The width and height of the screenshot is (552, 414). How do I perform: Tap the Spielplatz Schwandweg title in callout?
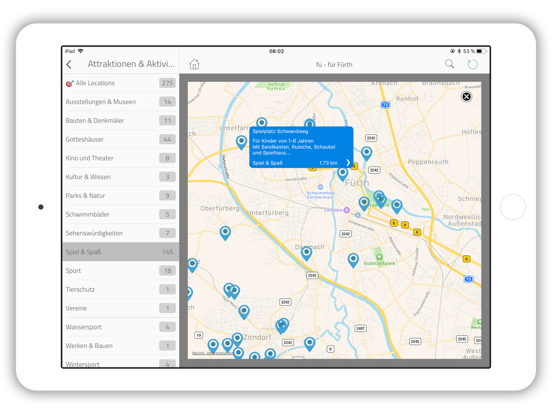[x=280, y=131]
